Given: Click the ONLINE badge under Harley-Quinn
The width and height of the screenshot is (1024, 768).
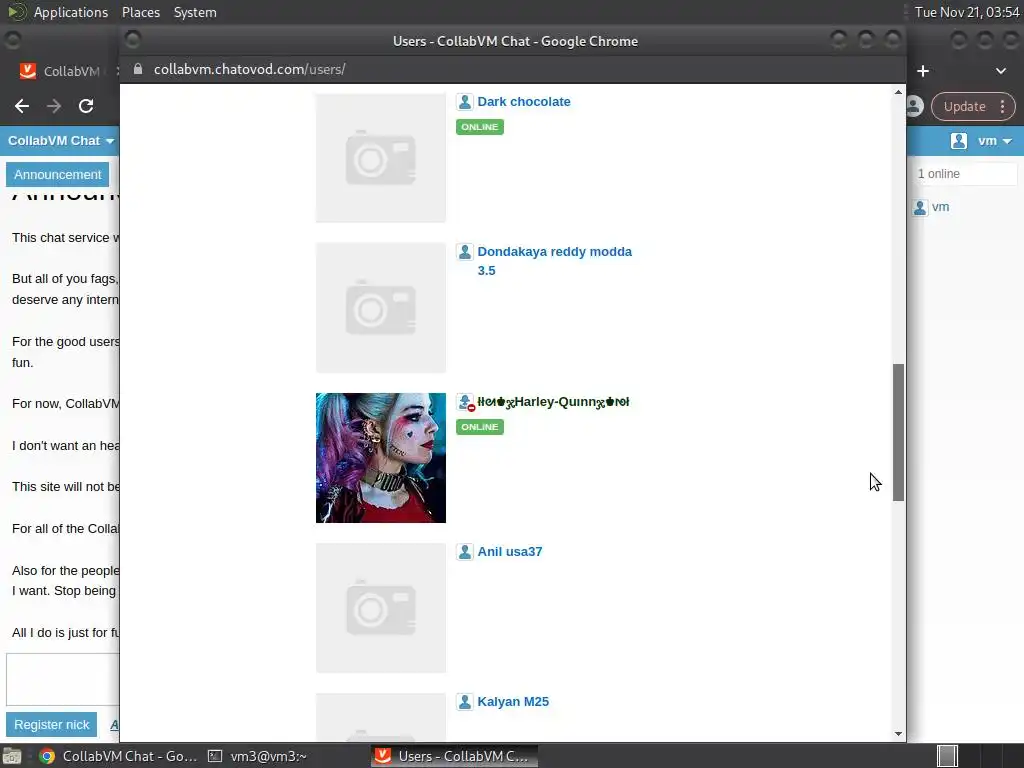Looking at the screenshot, I should pyautogui.click(x=480, y=427).
